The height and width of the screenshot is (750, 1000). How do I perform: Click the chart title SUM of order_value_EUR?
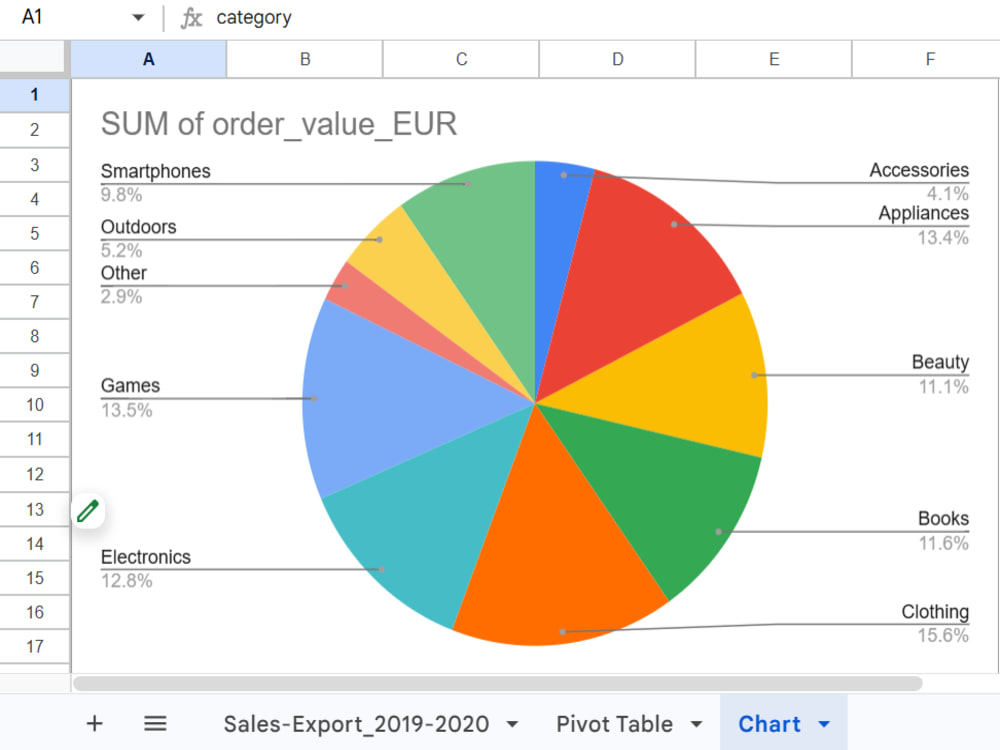[279, 124]
